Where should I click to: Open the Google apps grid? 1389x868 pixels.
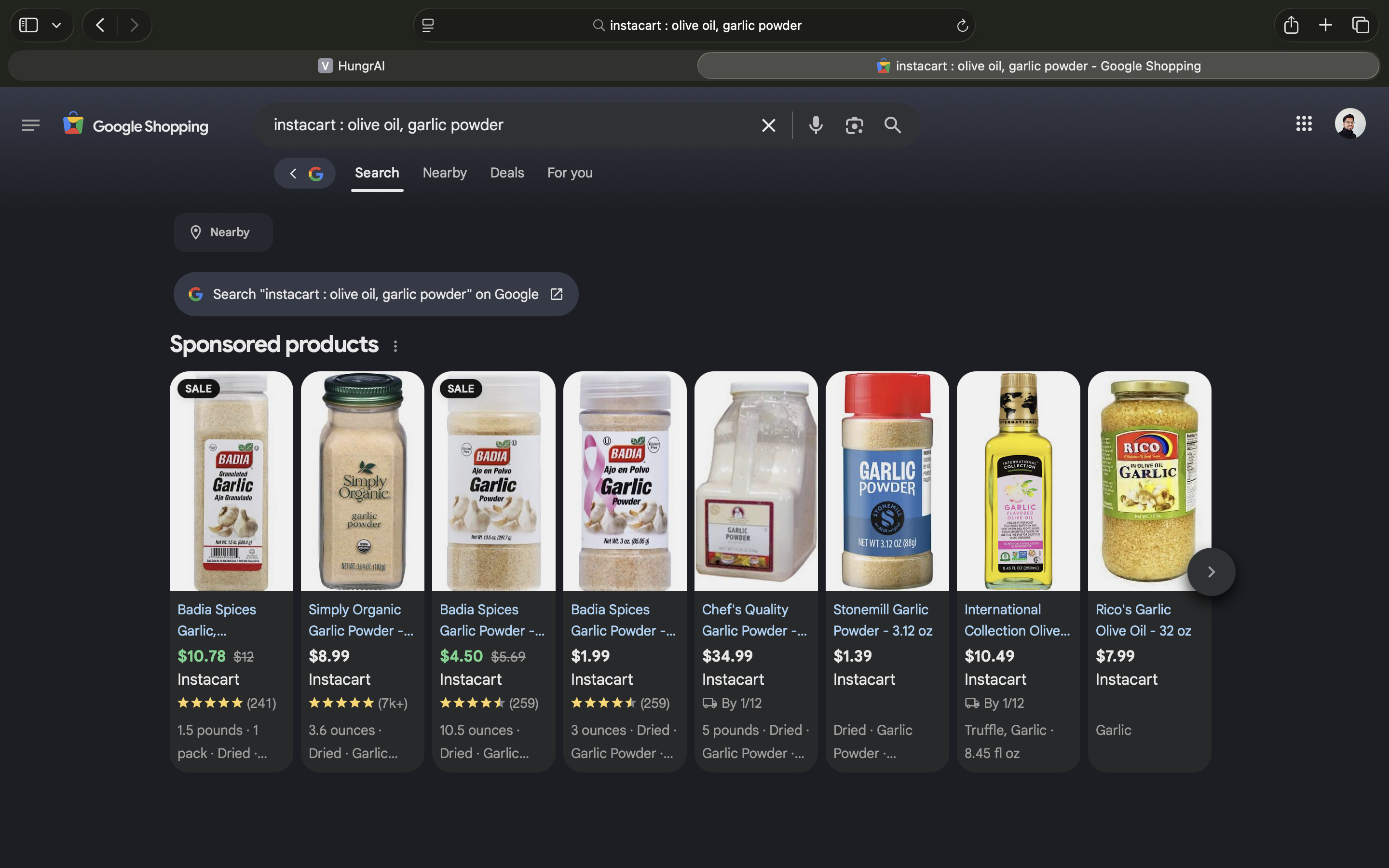pyautogui.click(x=1304, y=123)
